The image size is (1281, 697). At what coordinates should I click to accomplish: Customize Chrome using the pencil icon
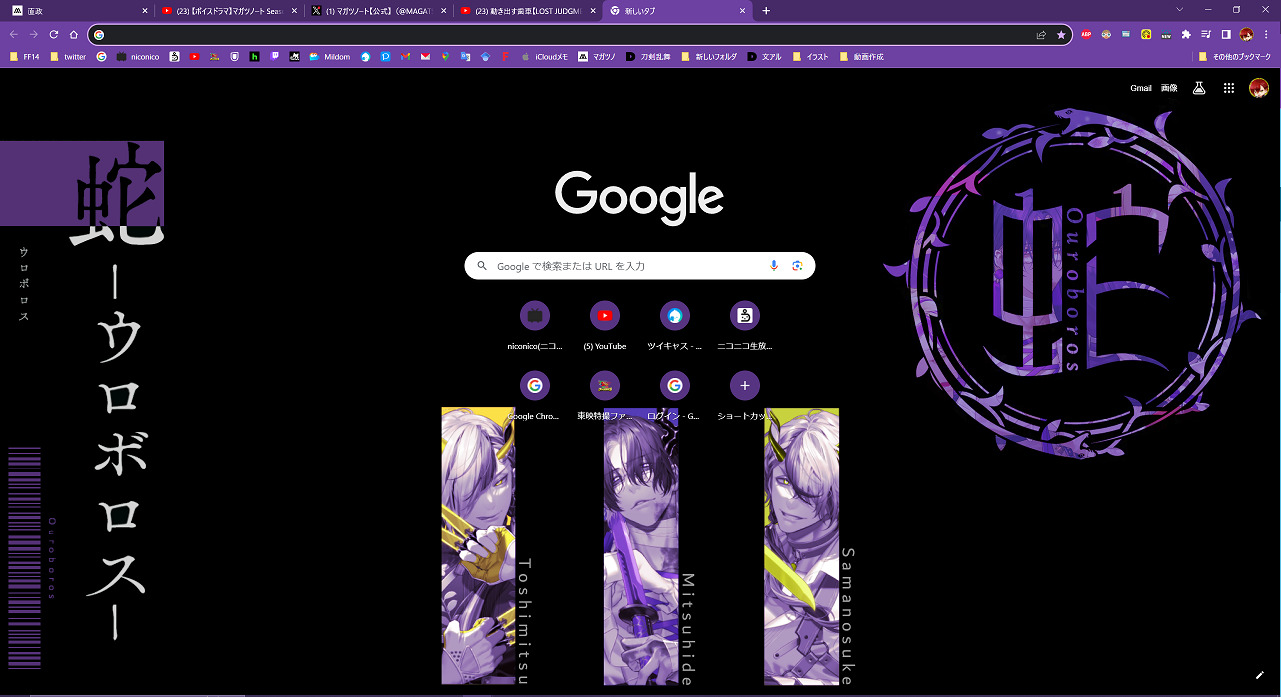point(1259,675)
